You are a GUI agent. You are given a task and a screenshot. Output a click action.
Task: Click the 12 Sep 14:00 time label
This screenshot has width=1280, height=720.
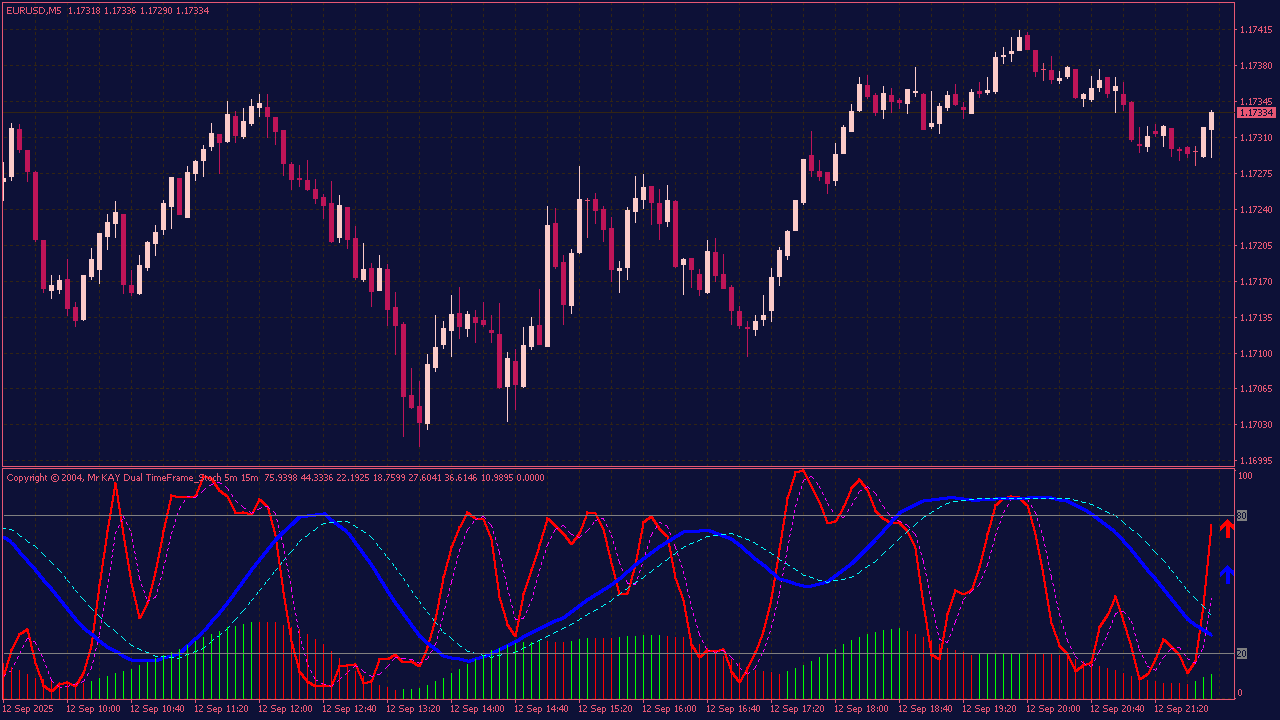coord(478,709)
